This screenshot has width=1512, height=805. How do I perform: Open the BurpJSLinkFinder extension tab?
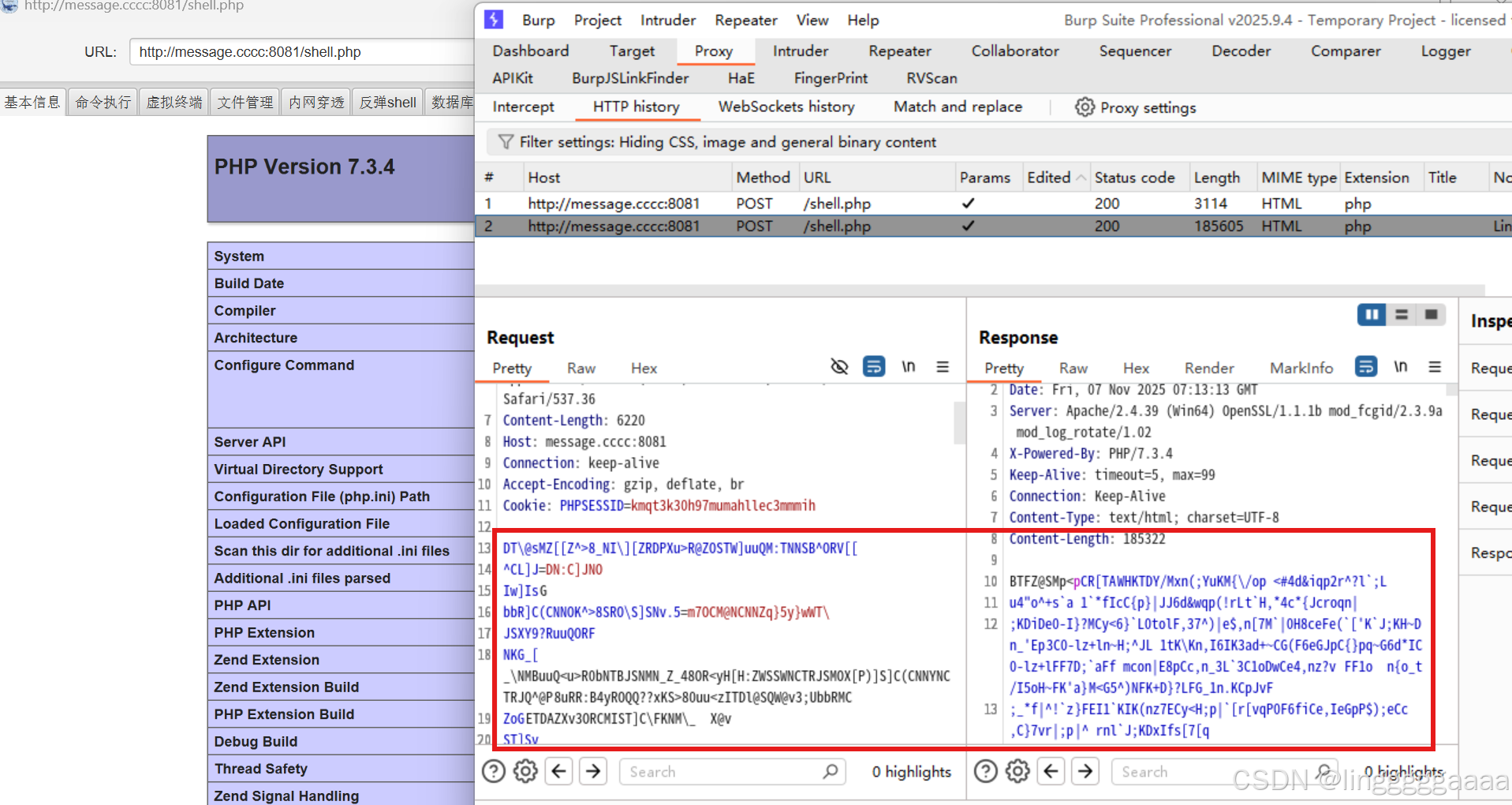630,78
